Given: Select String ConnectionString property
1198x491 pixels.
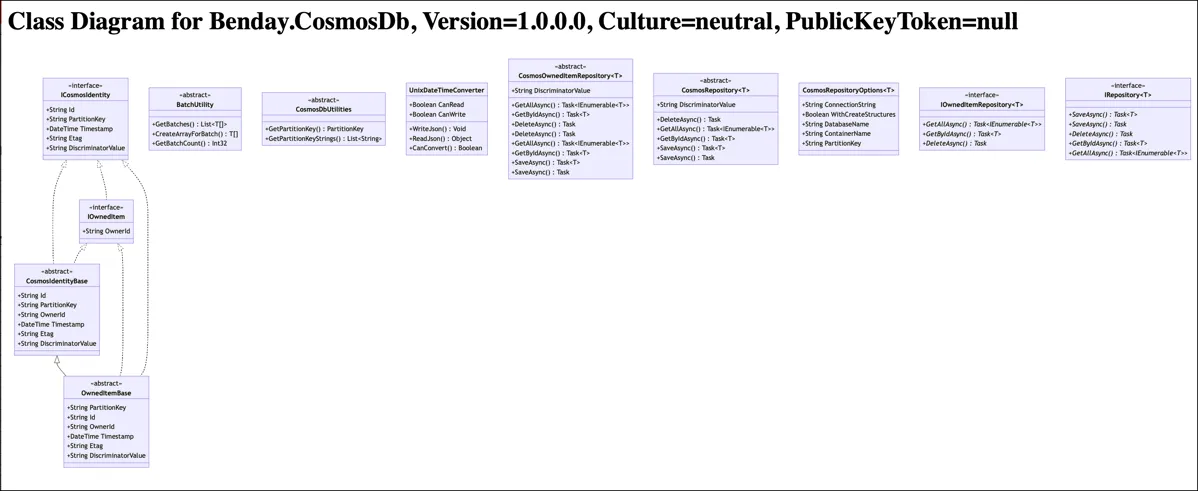Looking at the screenshot, I should [840, 105].
